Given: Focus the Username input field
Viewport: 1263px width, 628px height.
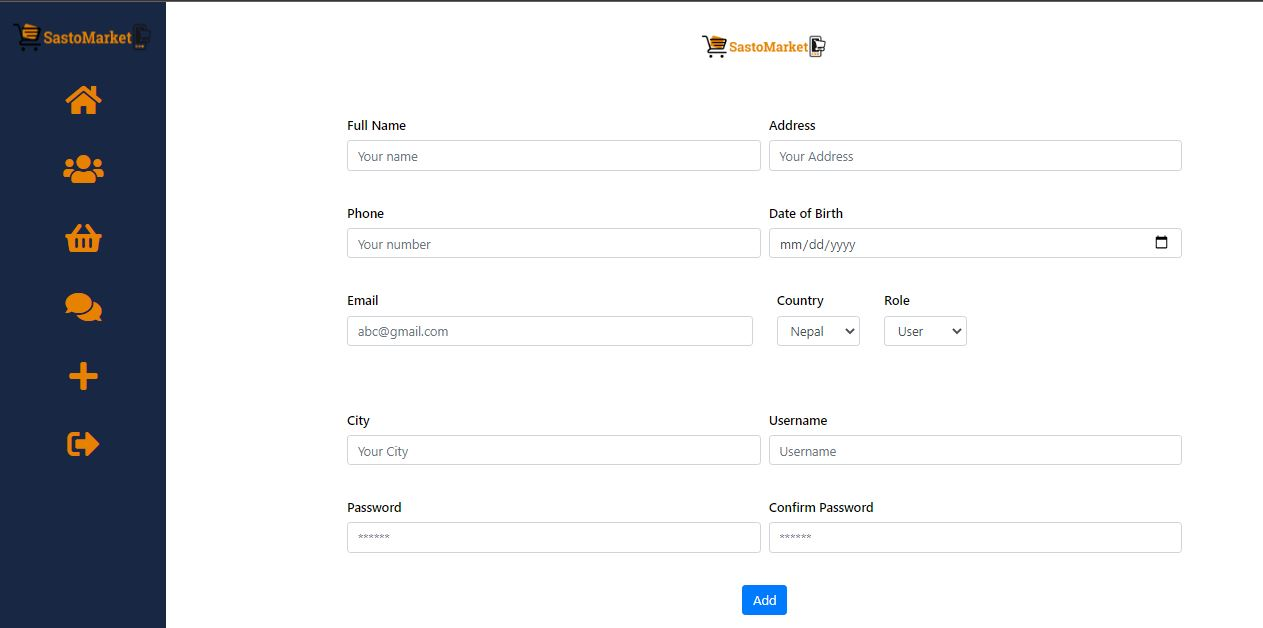Looking at the screenshot, I should pyautogui.click(x=975, y=450).
